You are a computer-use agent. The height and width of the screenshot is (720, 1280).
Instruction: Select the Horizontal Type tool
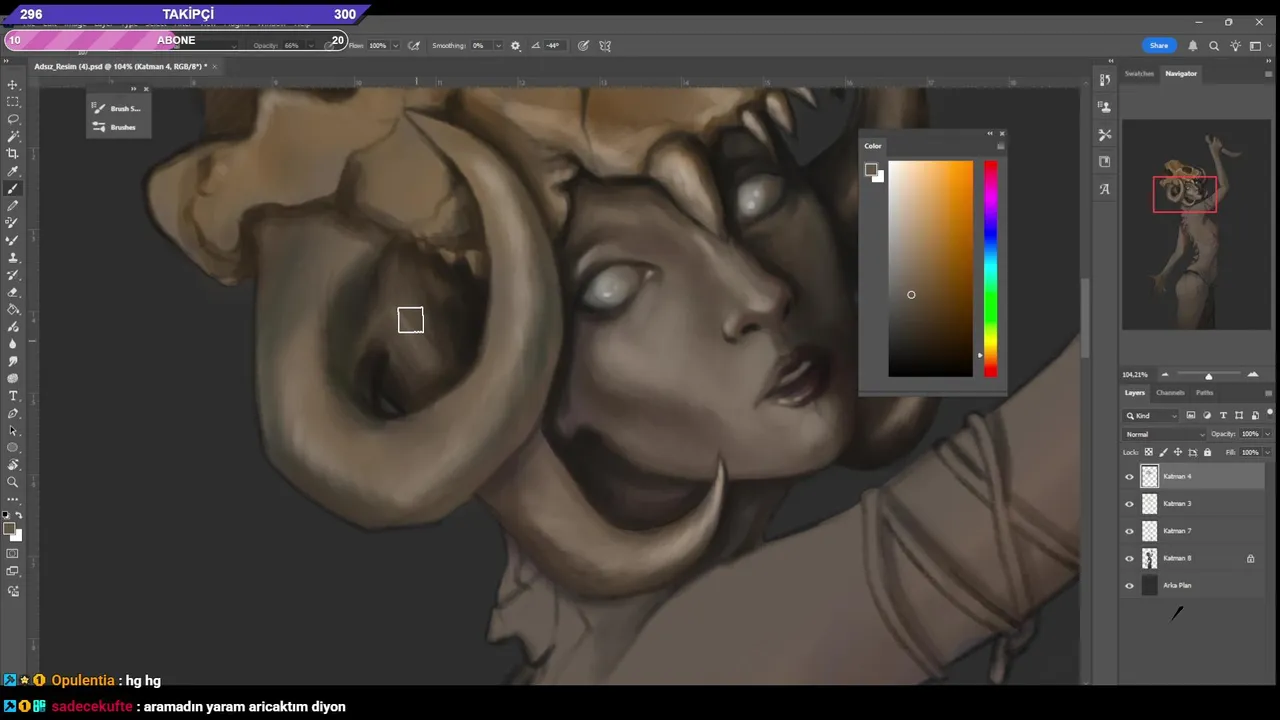(x=13, y=396)
